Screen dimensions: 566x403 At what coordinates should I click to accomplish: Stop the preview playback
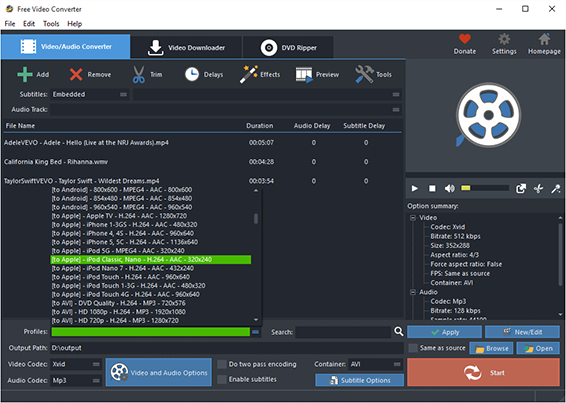(x=432, y=188)
